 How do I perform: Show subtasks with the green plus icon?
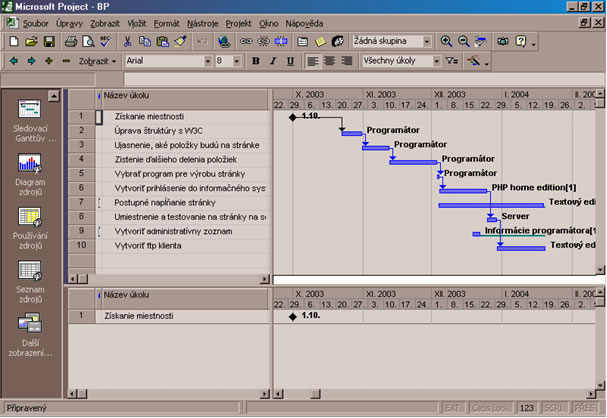[49, 61]
